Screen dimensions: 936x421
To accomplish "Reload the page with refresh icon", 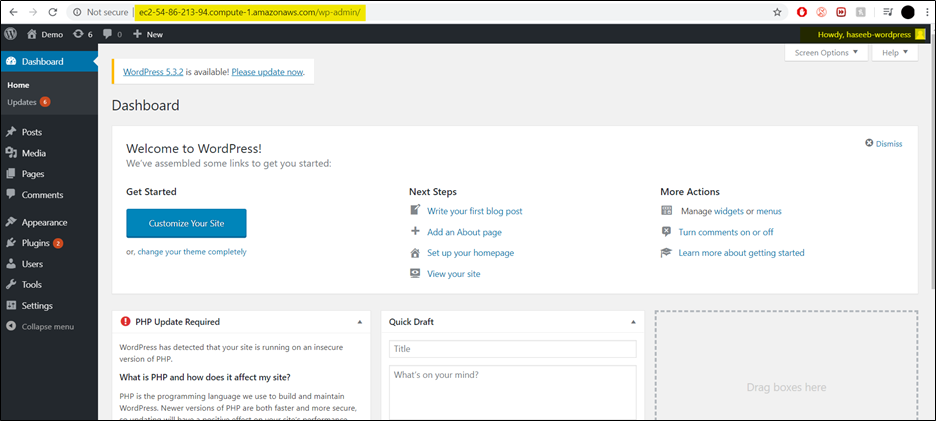I will tap(53, 12).
